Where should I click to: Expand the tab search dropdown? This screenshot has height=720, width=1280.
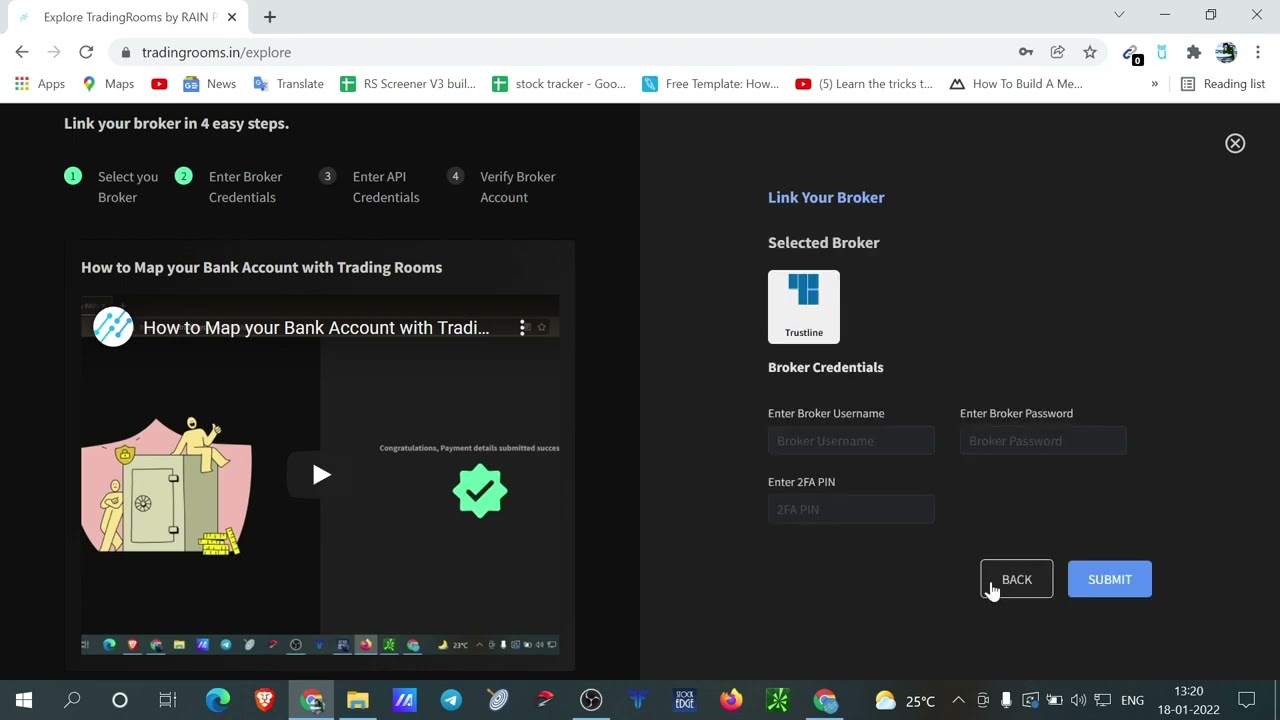click(x=1119, y=15)
